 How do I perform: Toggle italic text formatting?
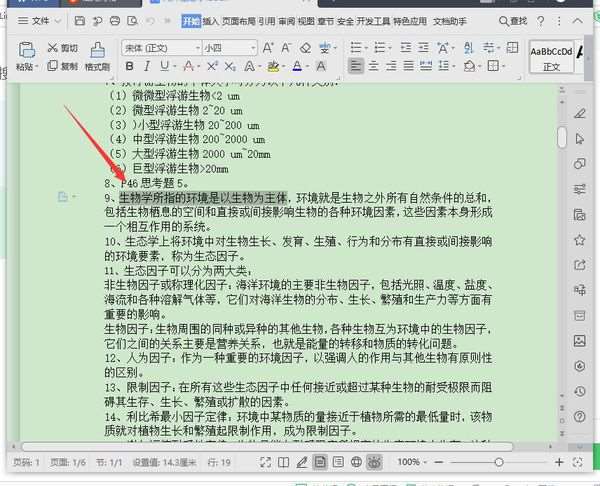coord(147,66)
